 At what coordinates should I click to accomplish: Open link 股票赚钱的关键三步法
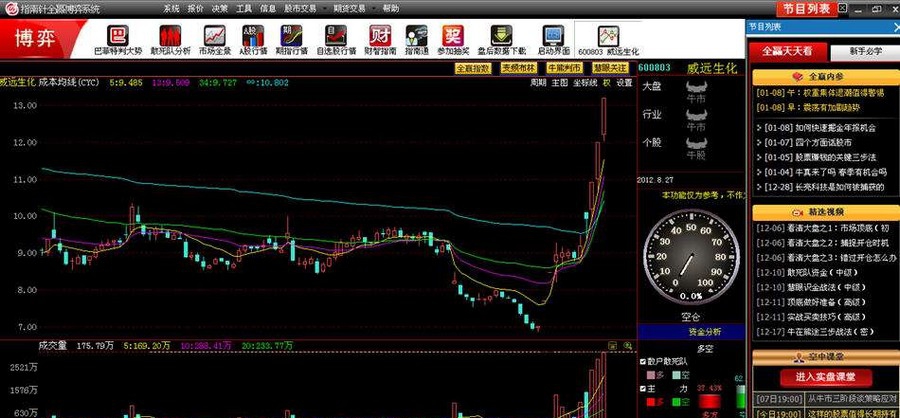point(836,157)
